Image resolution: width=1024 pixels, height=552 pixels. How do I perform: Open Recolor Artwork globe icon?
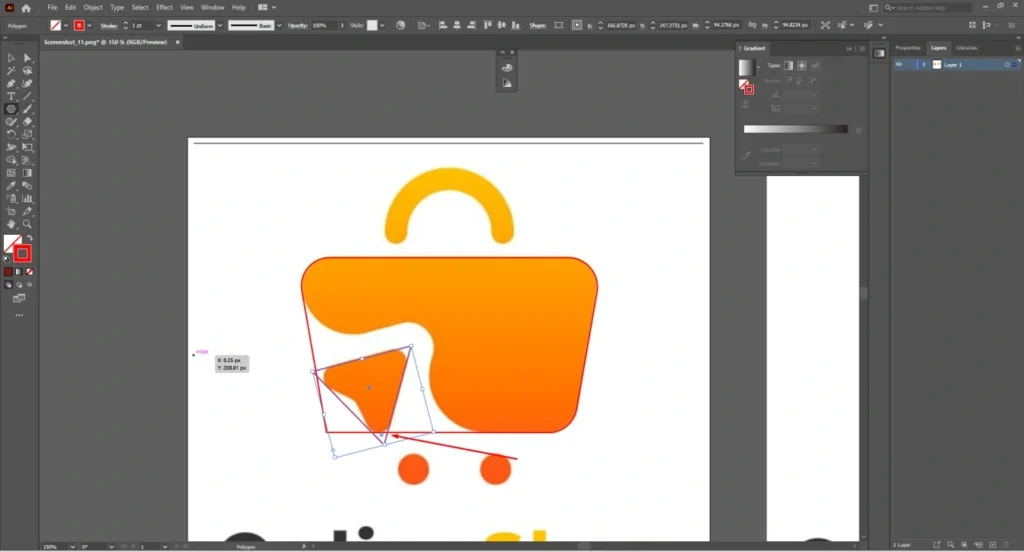pos(400,25)
